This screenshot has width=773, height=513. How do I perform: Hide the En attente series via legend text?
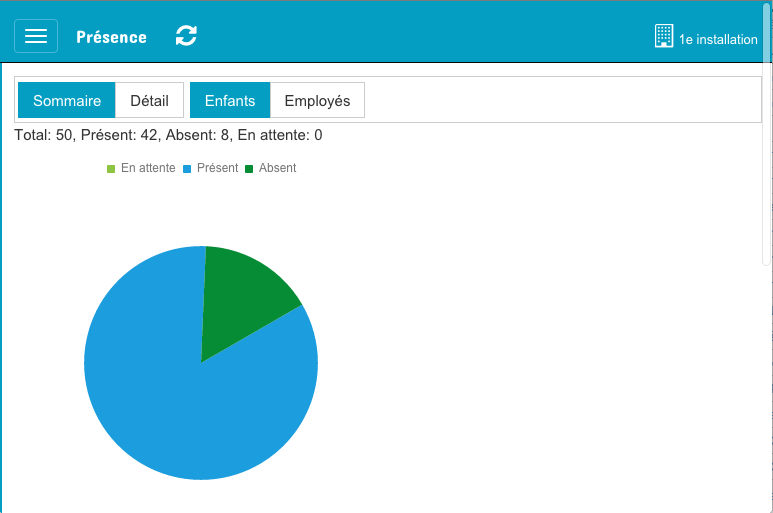[x=148, y=168]
